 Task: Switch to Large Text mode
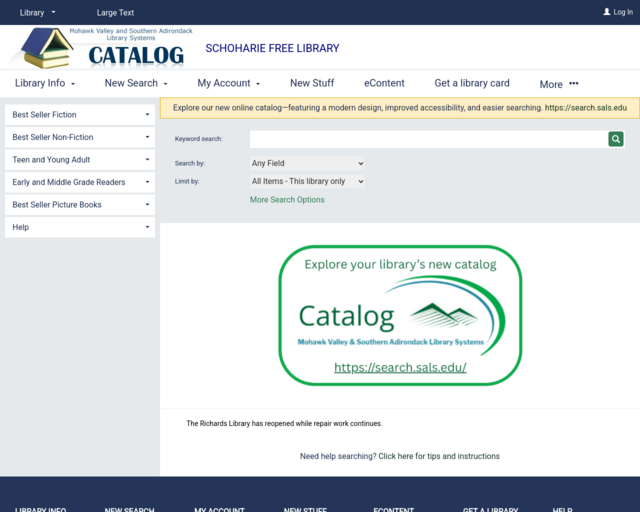pyautogui.click(x=115, y=13)
